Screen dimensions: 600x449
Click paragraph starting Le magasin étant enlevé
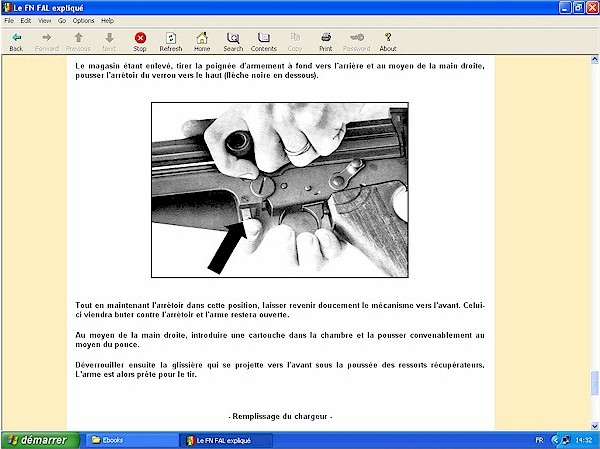[280, 70]
